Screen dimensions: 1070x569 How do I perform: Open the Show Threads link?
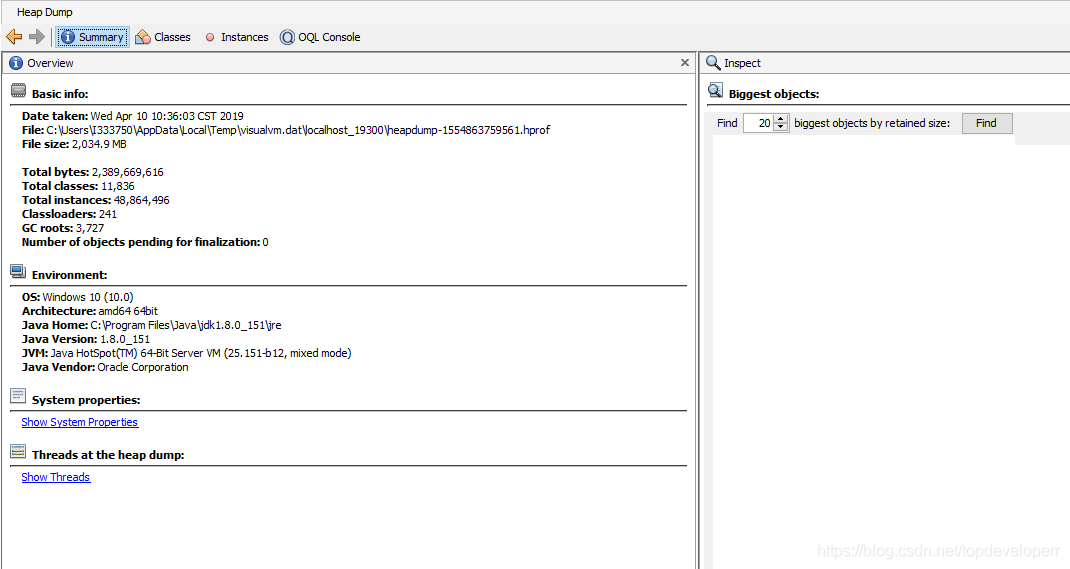(x=56, y=478)
